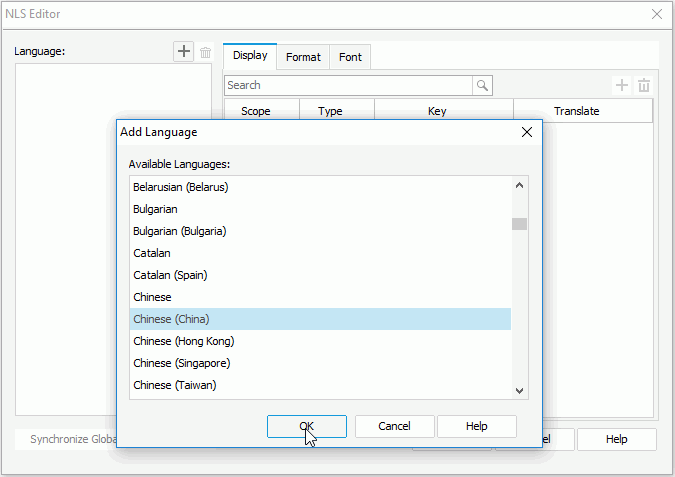Select Chinese (Taiwan) from the list
675x477 pixels.
click(175, 385)
